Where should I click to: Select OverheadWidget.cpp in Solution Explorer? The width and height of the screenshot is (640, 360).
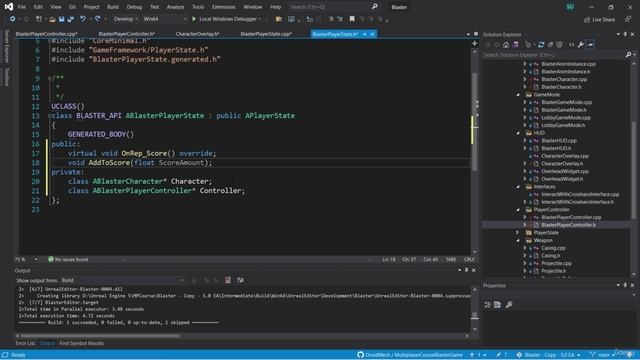click(565, 171)
